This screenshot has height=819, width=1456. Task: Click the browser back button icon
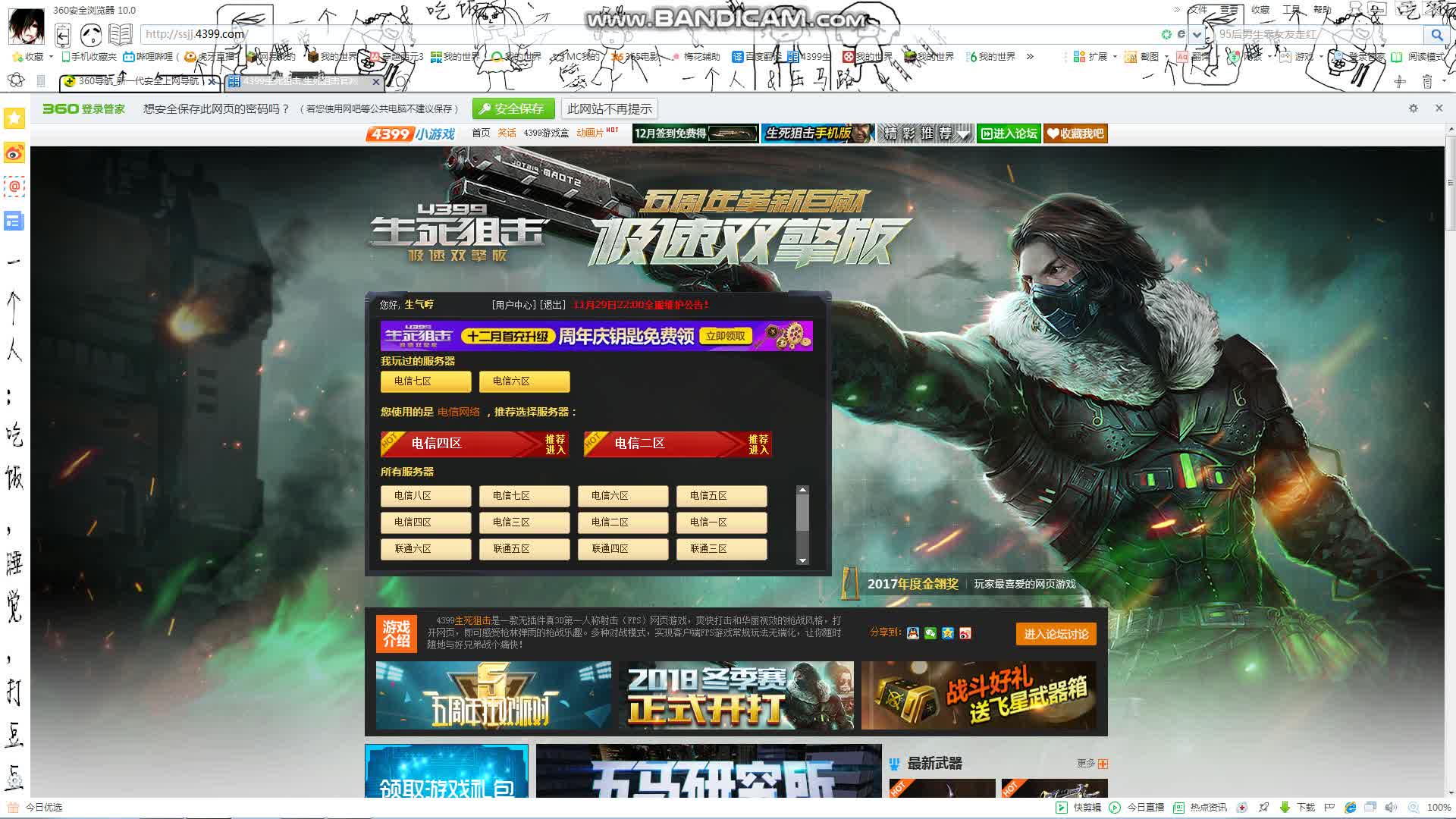coord(63,35)
